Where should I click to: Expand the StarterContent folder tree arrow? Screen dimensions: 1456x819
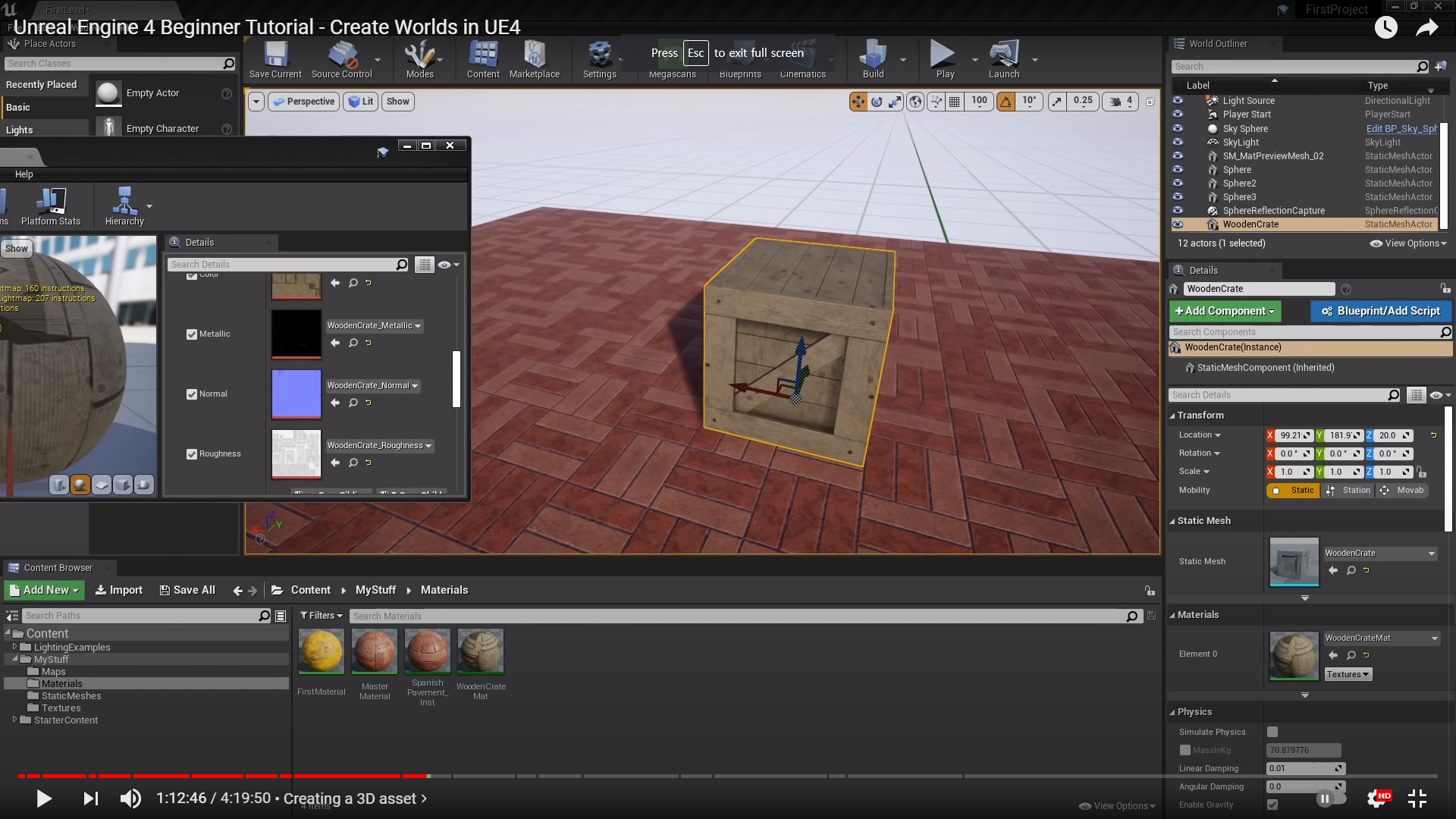pyautogui.click(x=14, y=720)
